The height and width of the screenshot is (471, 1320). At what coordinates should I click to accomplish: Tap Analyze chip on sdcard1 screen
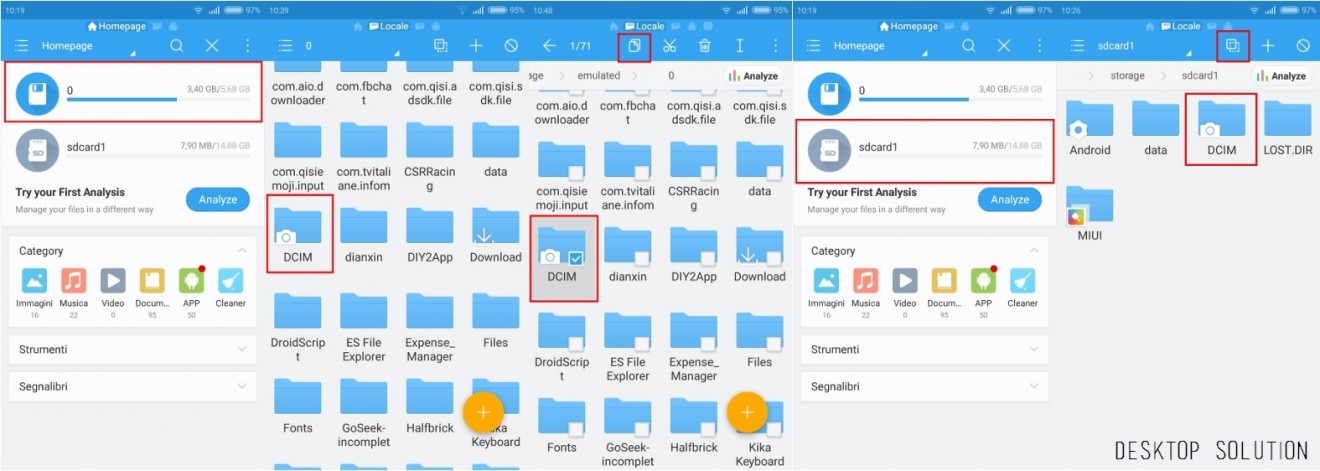(1282, 76)
